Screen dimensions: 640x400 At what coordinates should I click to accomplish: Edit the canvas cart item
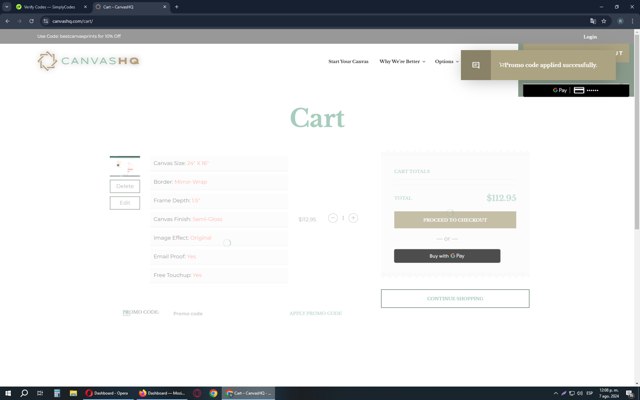(x=125, y=203)
